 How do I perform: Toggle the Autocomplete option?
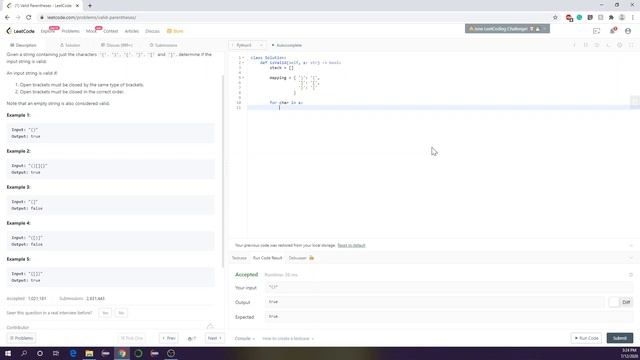coord(287,45)
